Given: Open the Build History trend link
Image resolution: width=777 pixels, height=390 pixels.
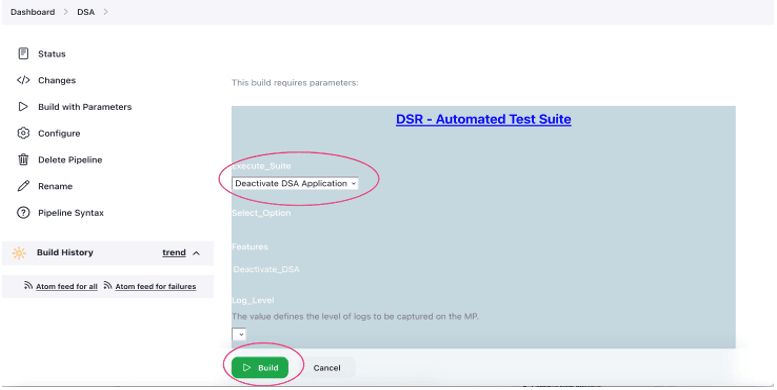Looking at the screenshot, I should tap(174, 253).
